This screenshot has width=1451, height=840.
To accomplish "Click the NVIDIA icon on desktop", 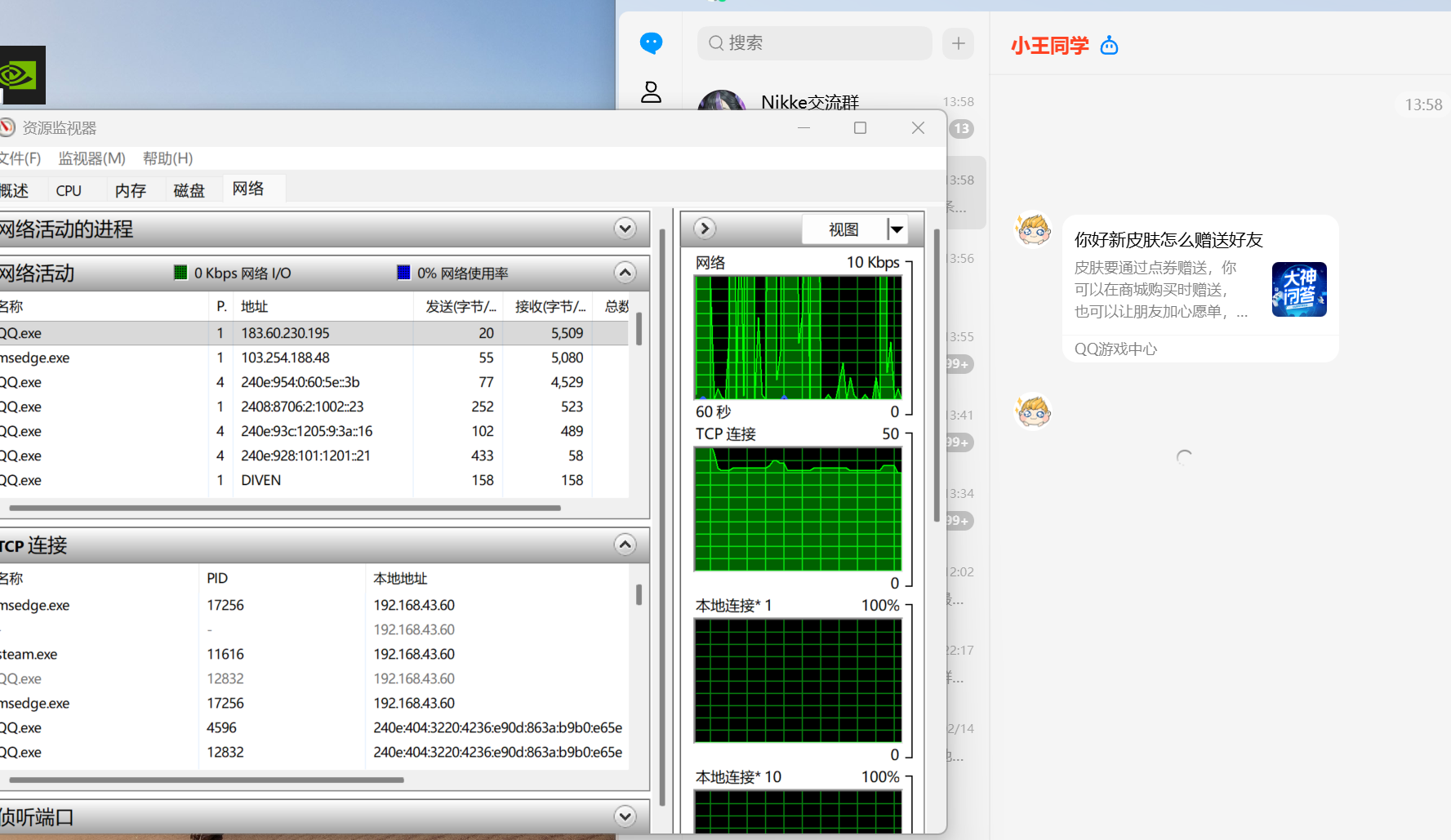I will (20, 75).
